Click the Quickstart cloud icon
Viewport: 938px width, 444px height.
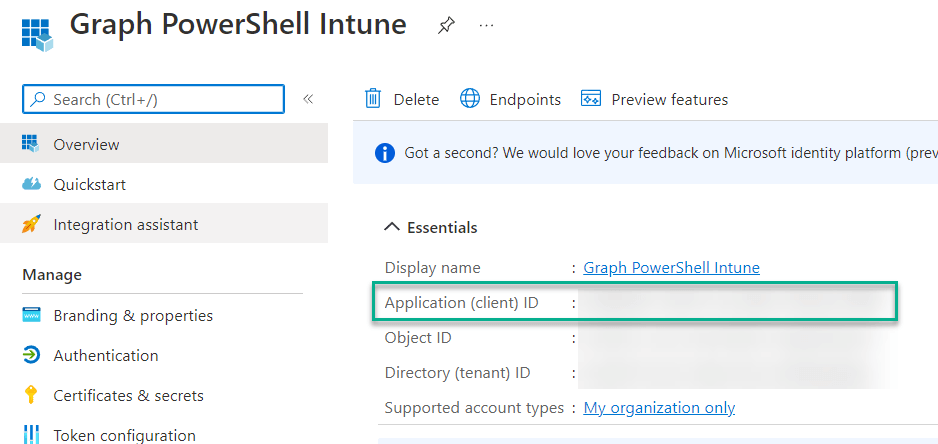pos(31,184)
